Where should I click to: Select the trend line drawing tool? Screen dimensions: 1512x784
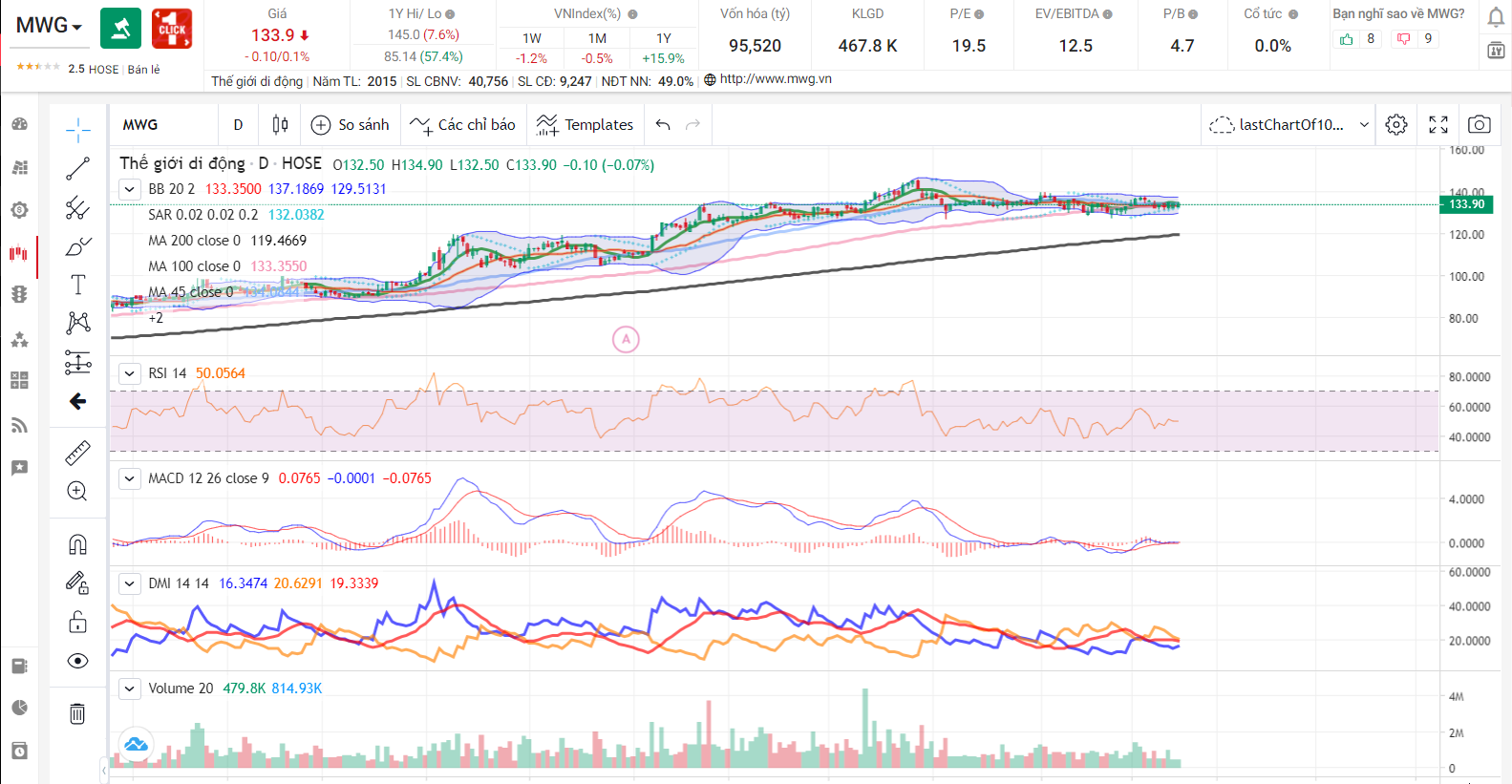point(78,169)
